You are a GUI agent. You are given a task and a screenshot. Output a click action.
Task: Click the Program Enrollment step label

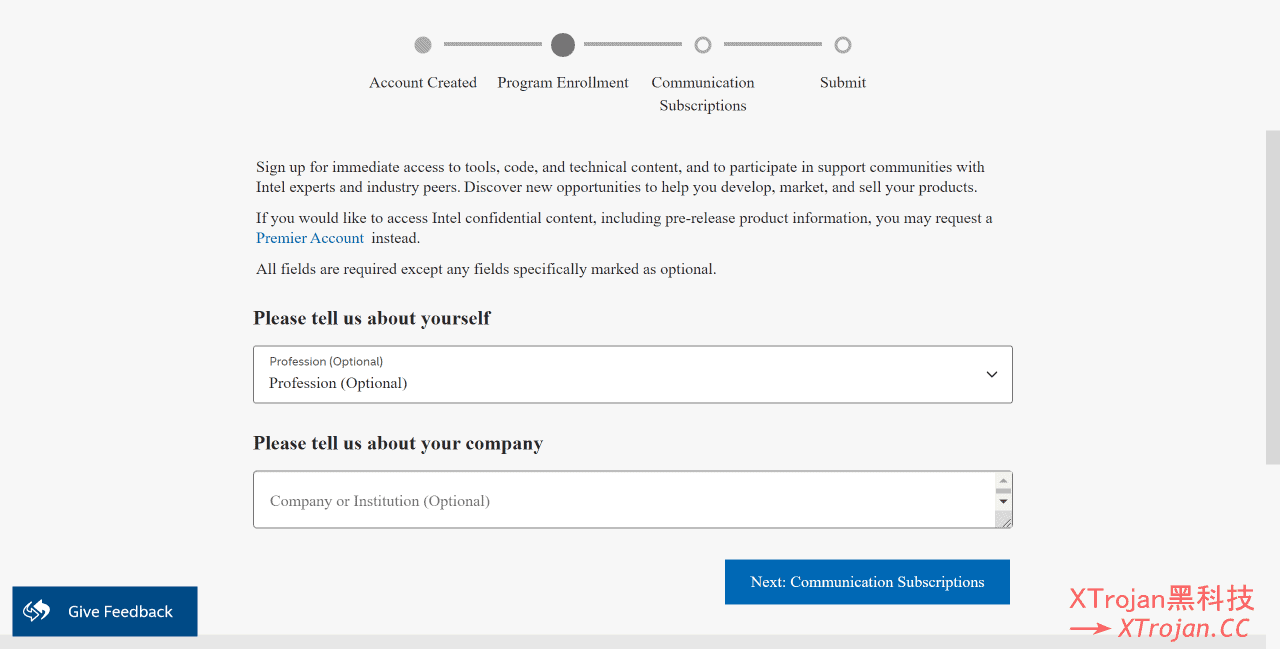point(563,83)
